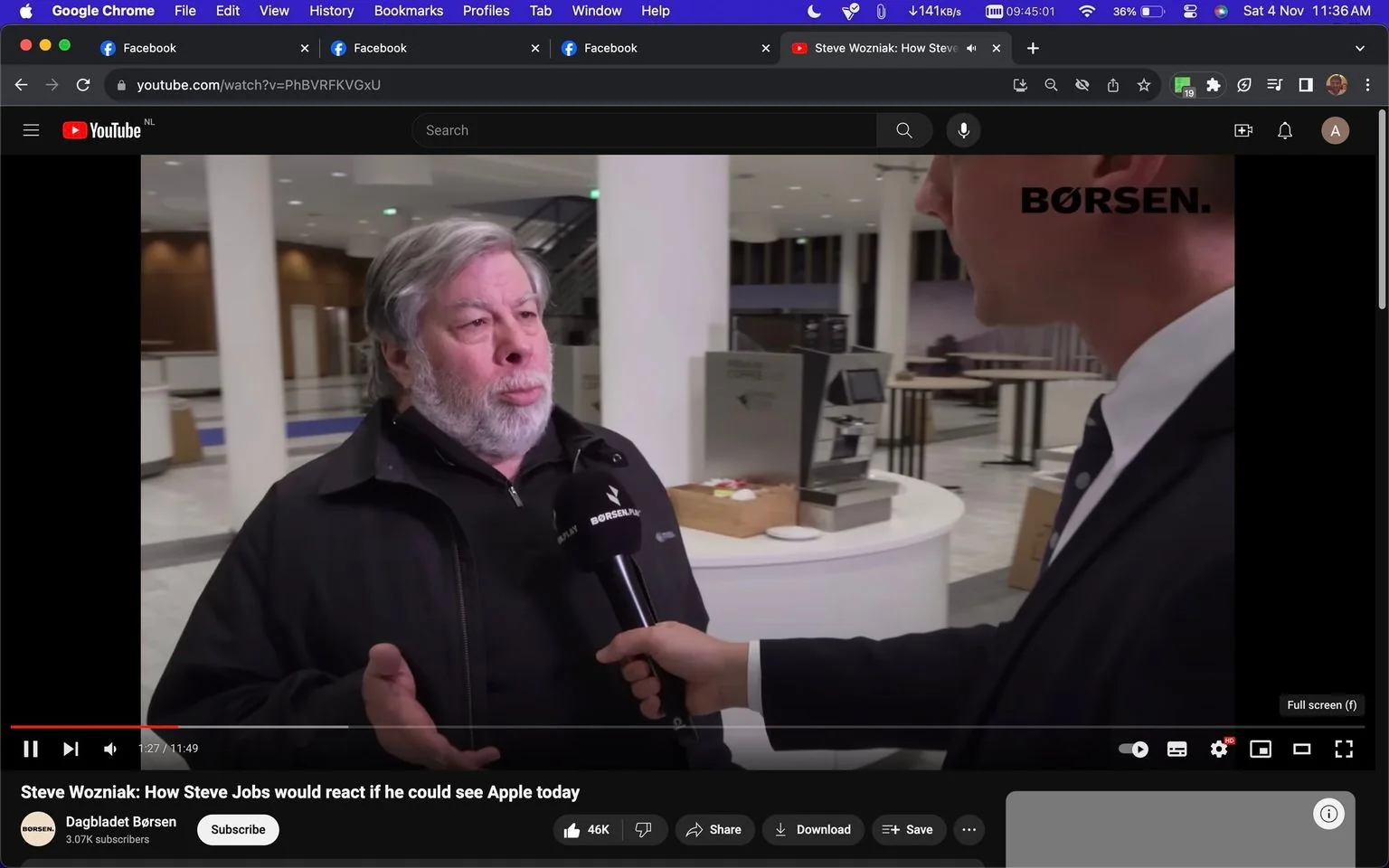Screen dimensions: 1389x868
Task: Open a new Chrome tab
Action: click(1033, 48)
